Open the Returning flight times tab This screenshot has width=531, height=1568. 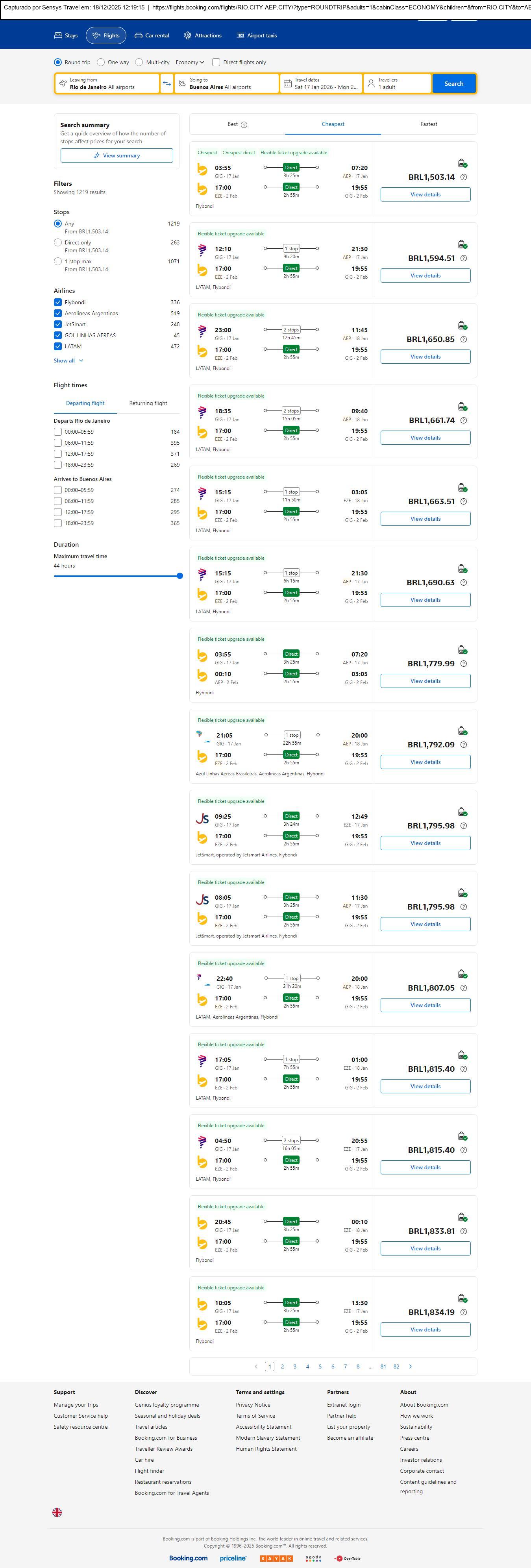(x=148, y=403)
